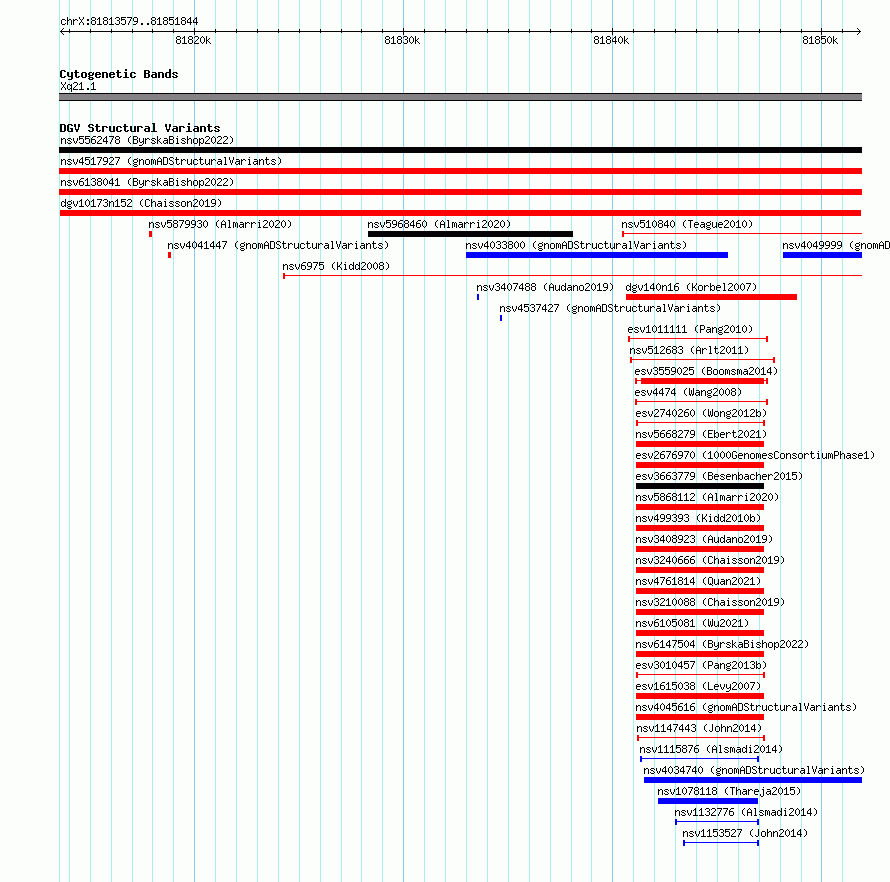Open nsv4761814 (Quan2021) variant

click(x=698, y=581)
